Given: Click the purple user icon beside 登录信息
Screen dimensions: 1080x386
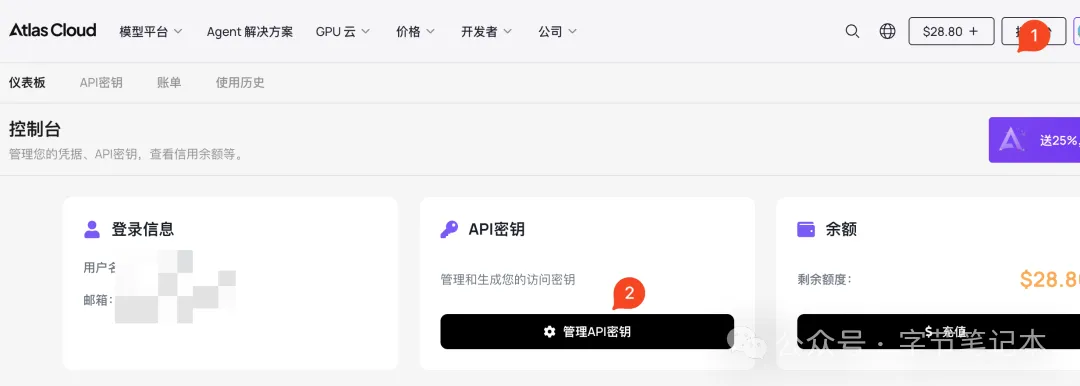Looking at the screenshot, I should (x=92, y=230).
